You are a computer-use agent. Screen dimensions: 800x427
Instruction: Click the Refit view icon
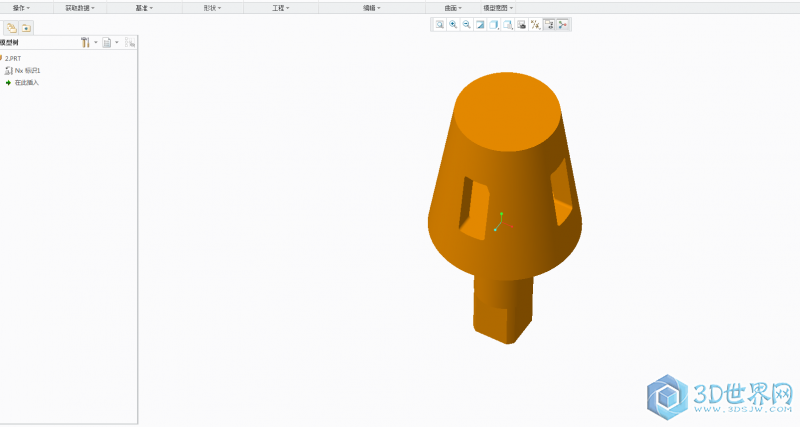pos(439,24)
